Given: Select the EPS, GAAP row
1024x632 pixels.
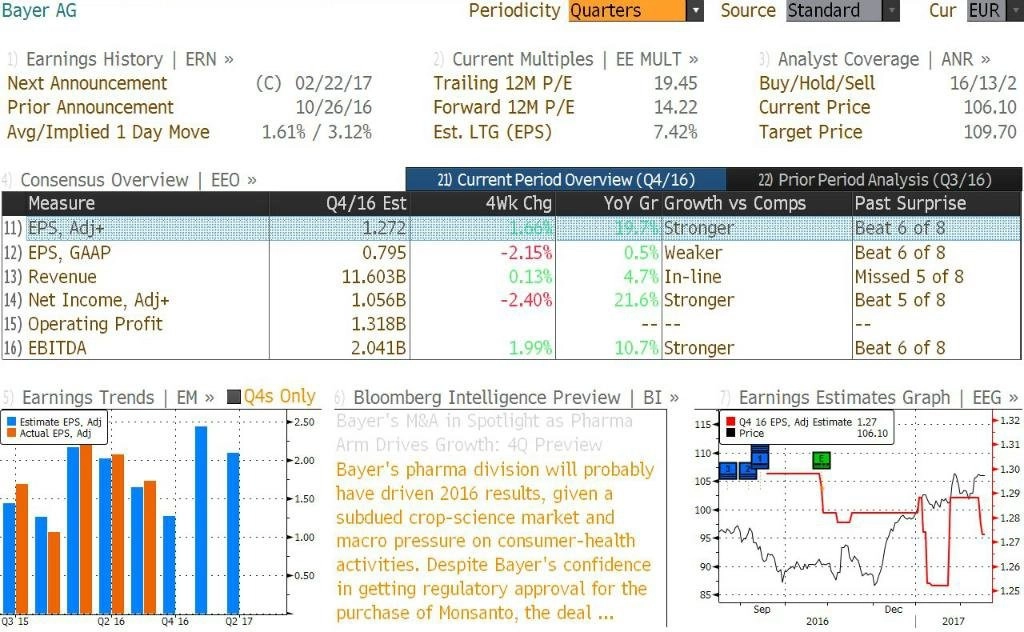Looking at the screenshot, I should 511,253.
